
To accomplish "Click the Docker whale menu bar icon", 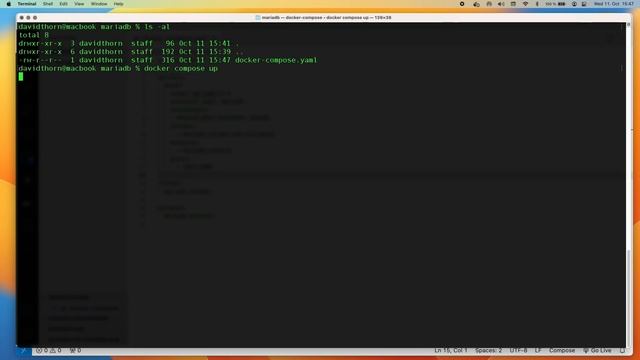I will 476,4.
